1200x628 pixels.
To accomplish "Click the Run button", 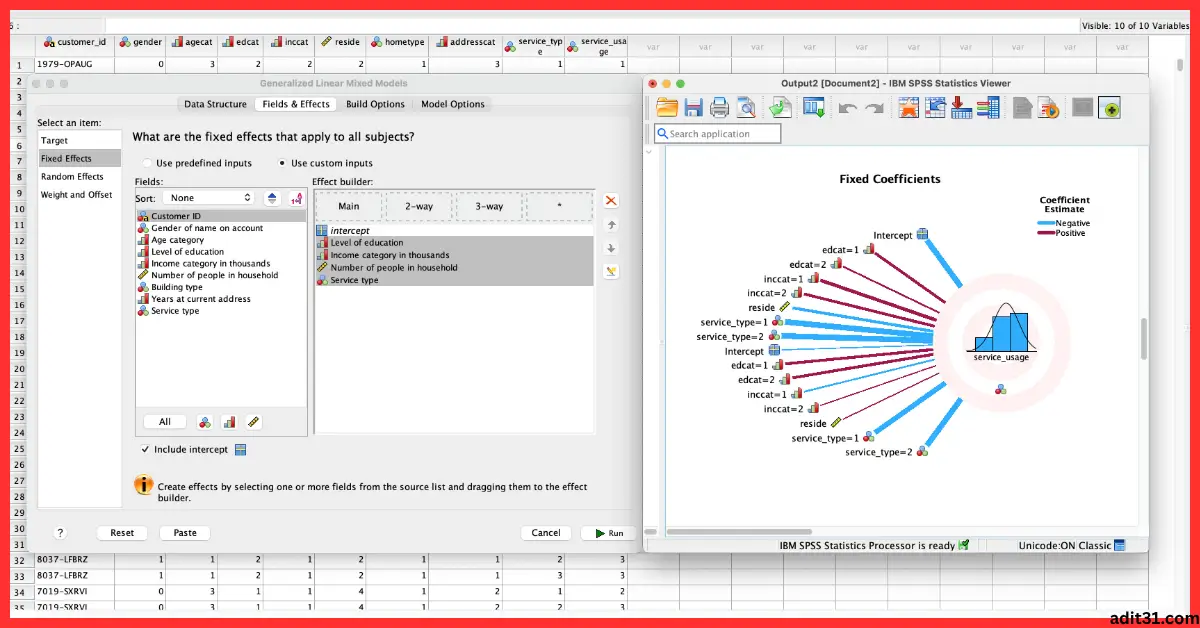I will [x=608, y=533].
